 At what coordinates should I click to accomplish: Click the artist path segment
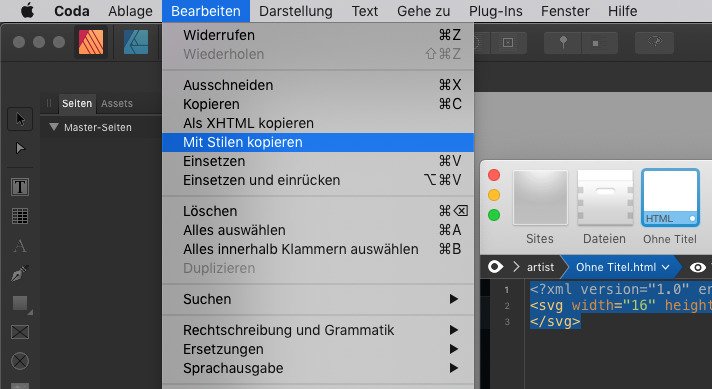(x=540, y=267)
